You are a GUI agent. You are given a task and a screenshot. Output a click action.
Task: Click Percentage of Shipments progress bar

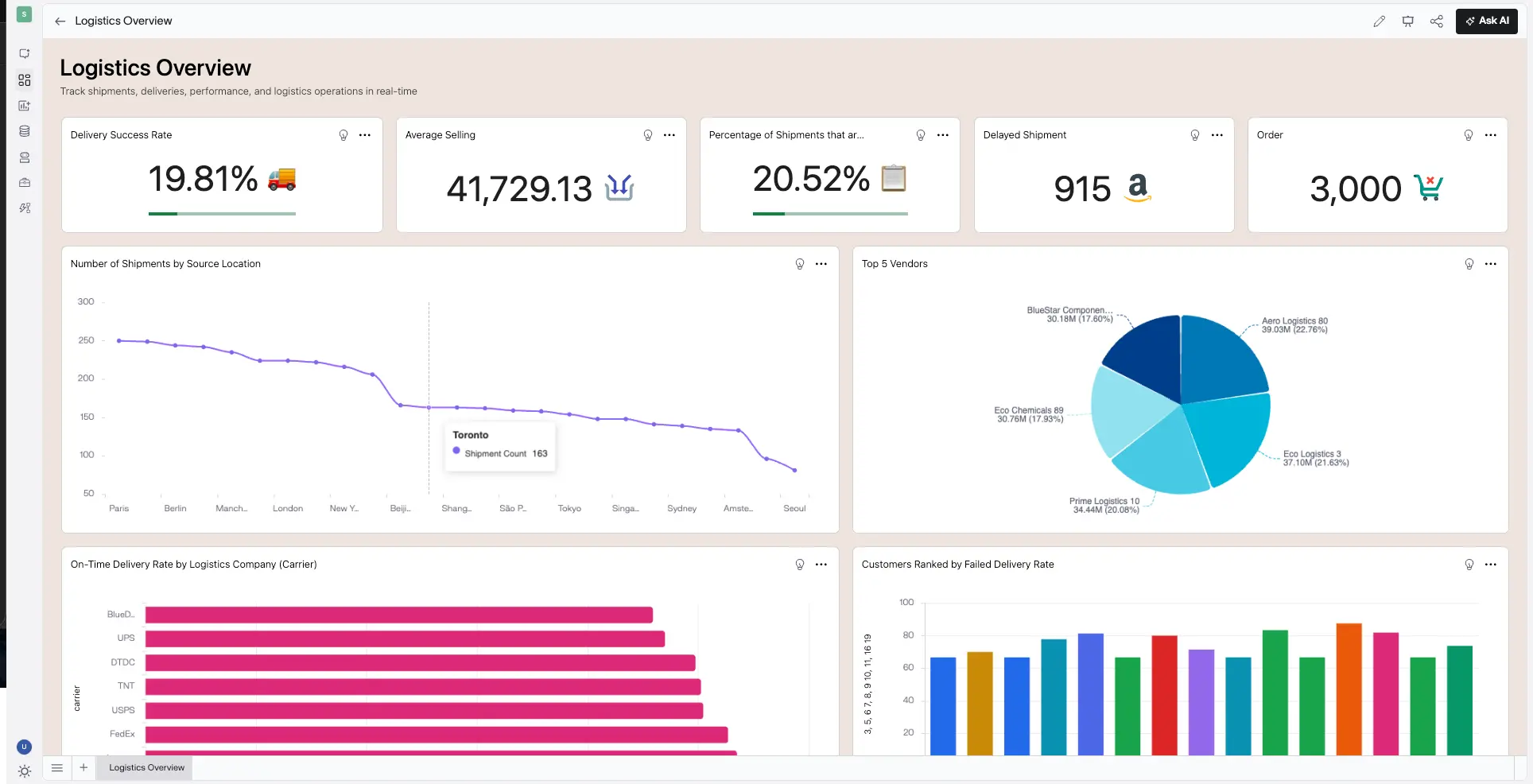[x=830, y=214]
